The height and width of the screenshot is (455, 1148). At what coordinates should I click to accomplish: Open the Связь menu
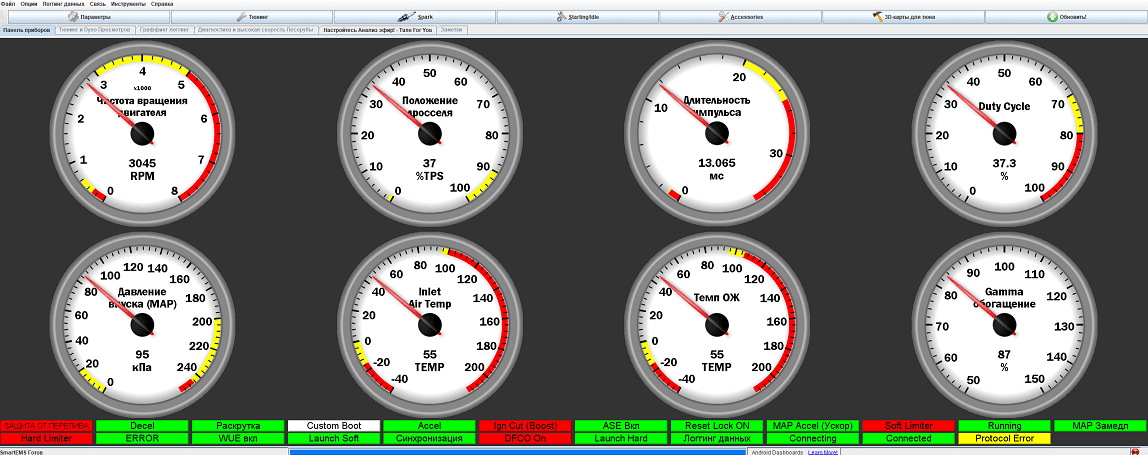click(97, 4)
